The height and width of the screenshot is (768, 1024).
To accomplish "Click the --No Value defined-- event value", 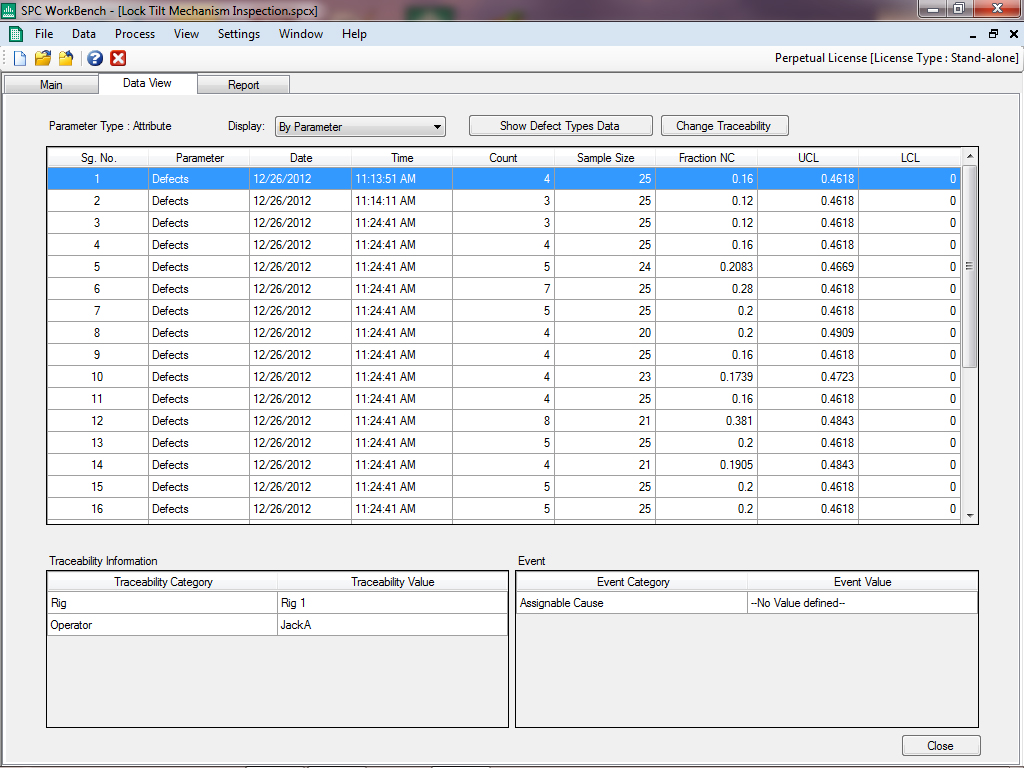I will tap(863, 603).
